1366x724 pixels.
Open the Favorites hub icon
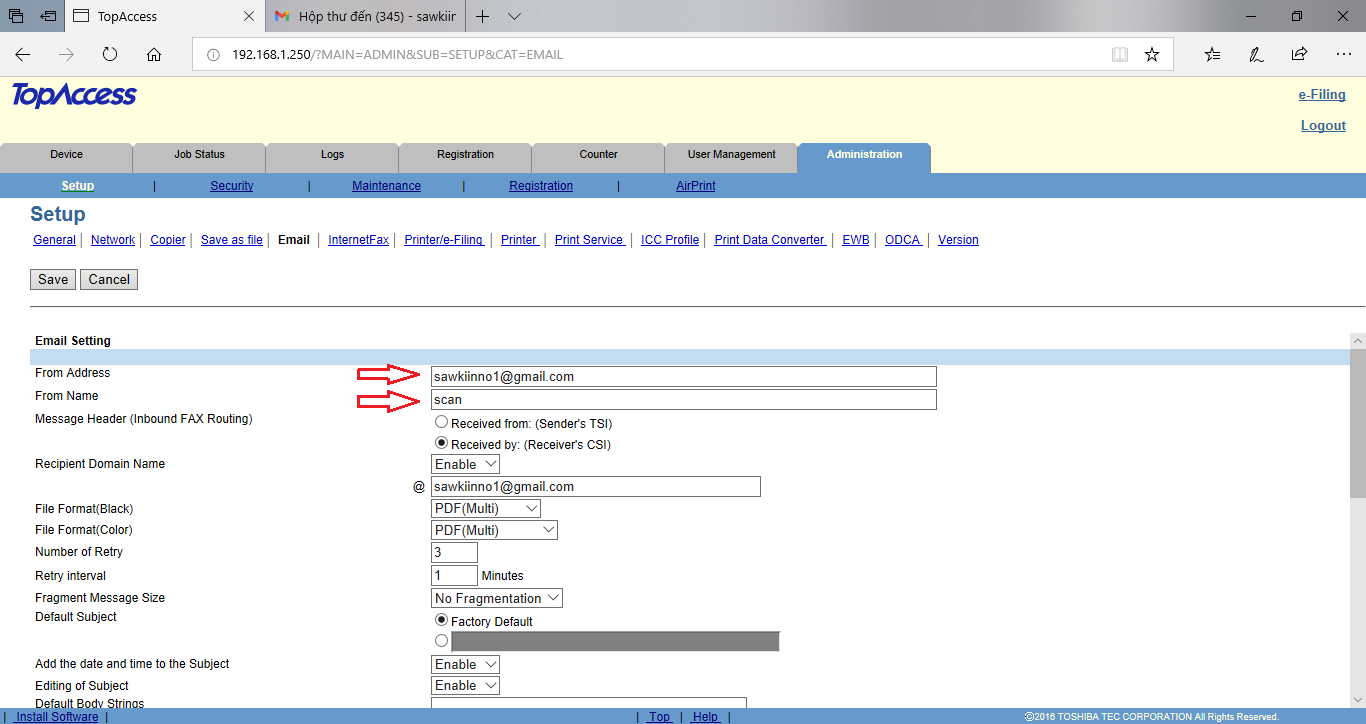click(1212, 54)
